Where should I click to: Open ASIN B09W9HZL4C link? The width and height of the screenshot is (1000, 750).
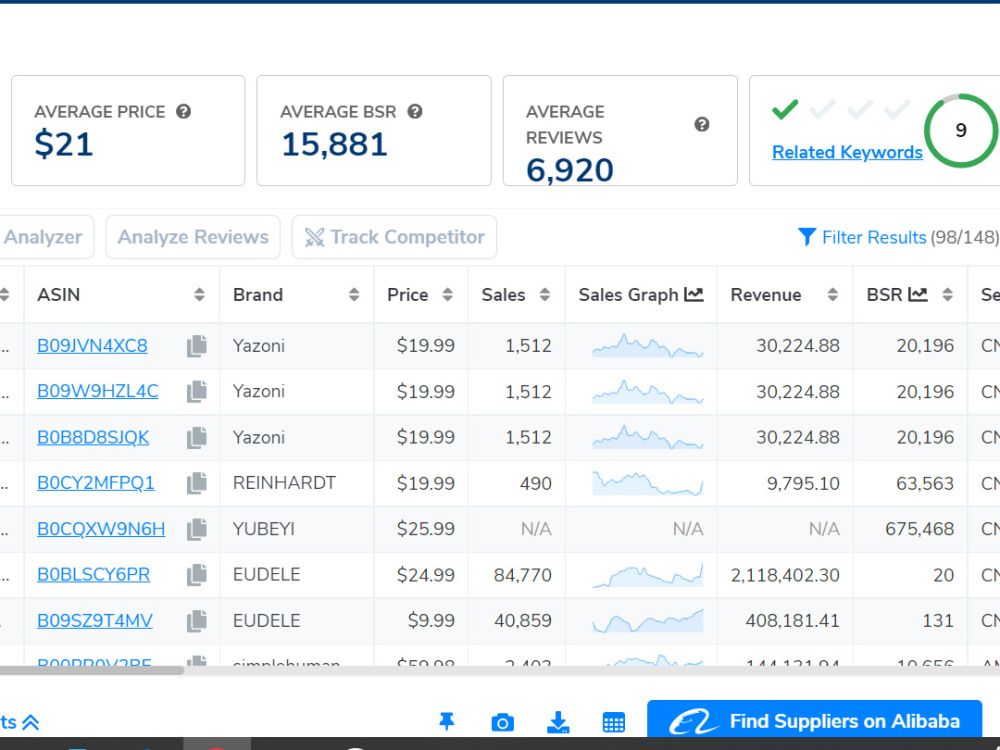pyautogui.click(x=98, y=391)
